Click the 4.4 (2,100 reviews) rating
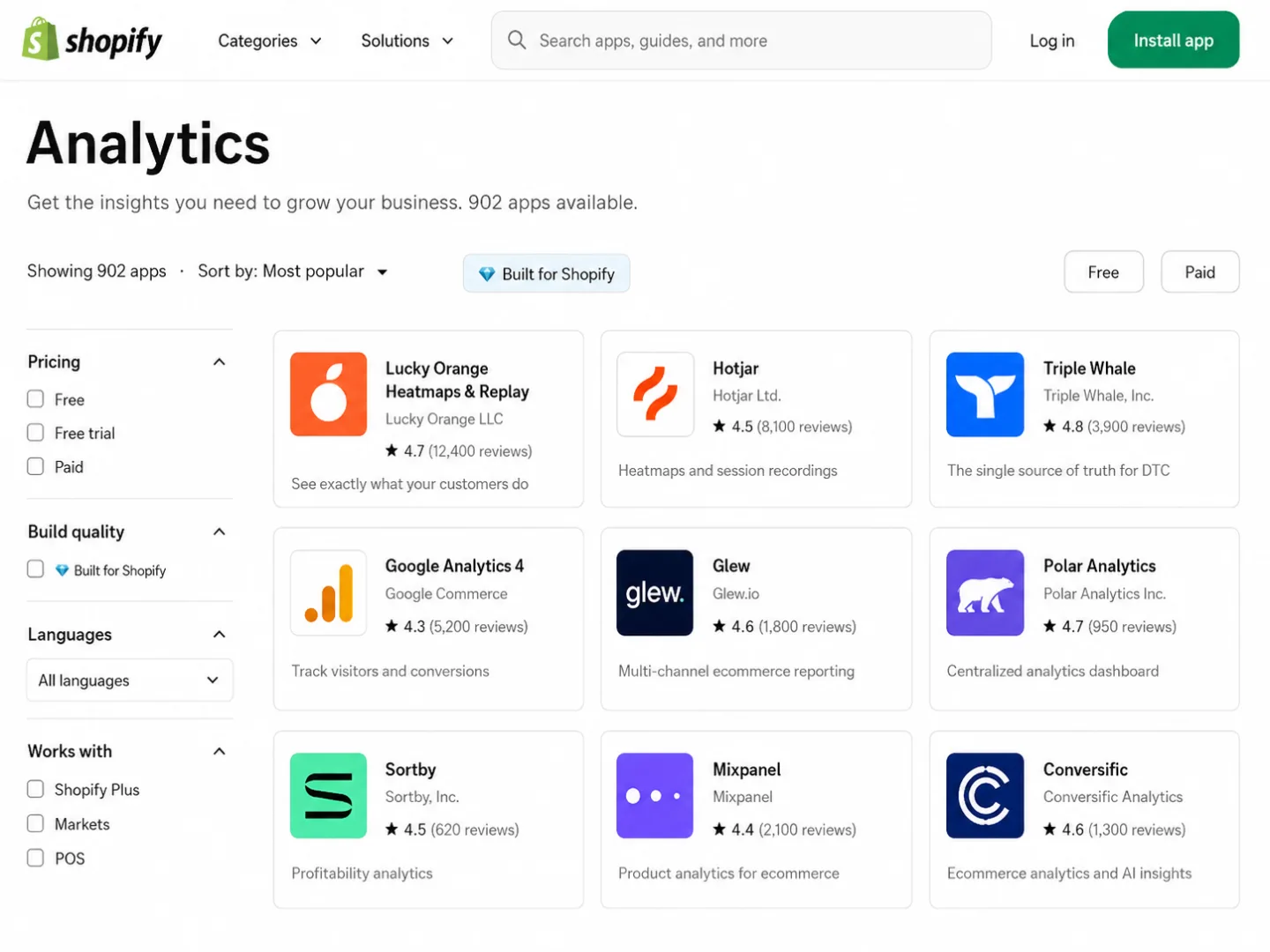This screenshot has width=1270, height=952. pos(784,829)
